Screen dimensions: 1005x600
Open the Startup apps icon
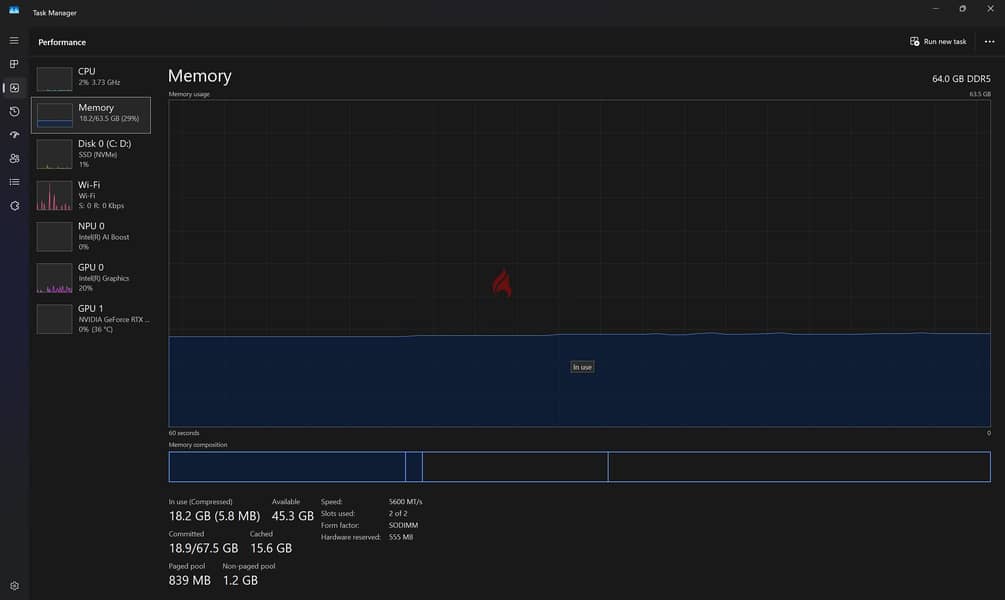pyautogui.click(x=14, y=135)
